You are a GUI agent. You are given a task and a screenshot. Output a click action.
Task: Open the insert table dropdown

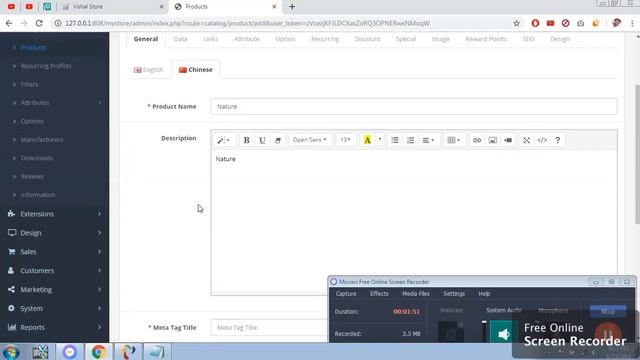click(453, 140)
